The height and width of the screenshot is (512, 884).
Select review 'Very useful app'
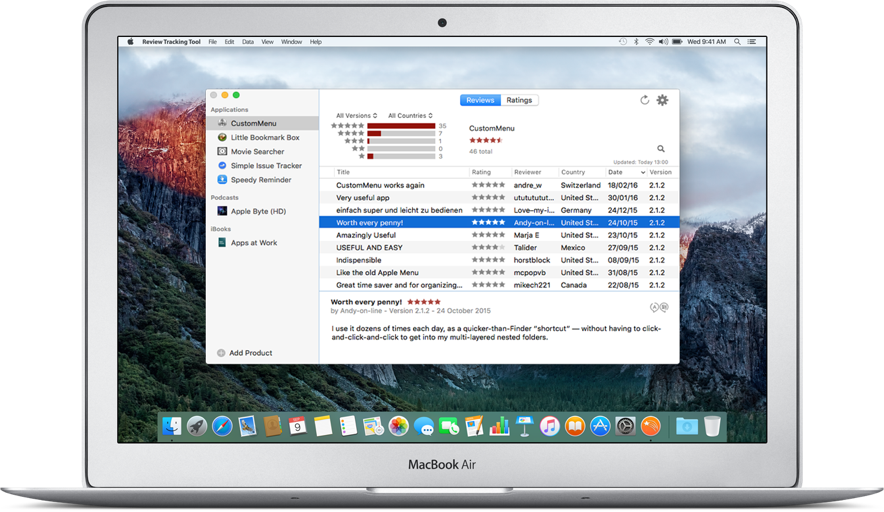coord(499,197)
